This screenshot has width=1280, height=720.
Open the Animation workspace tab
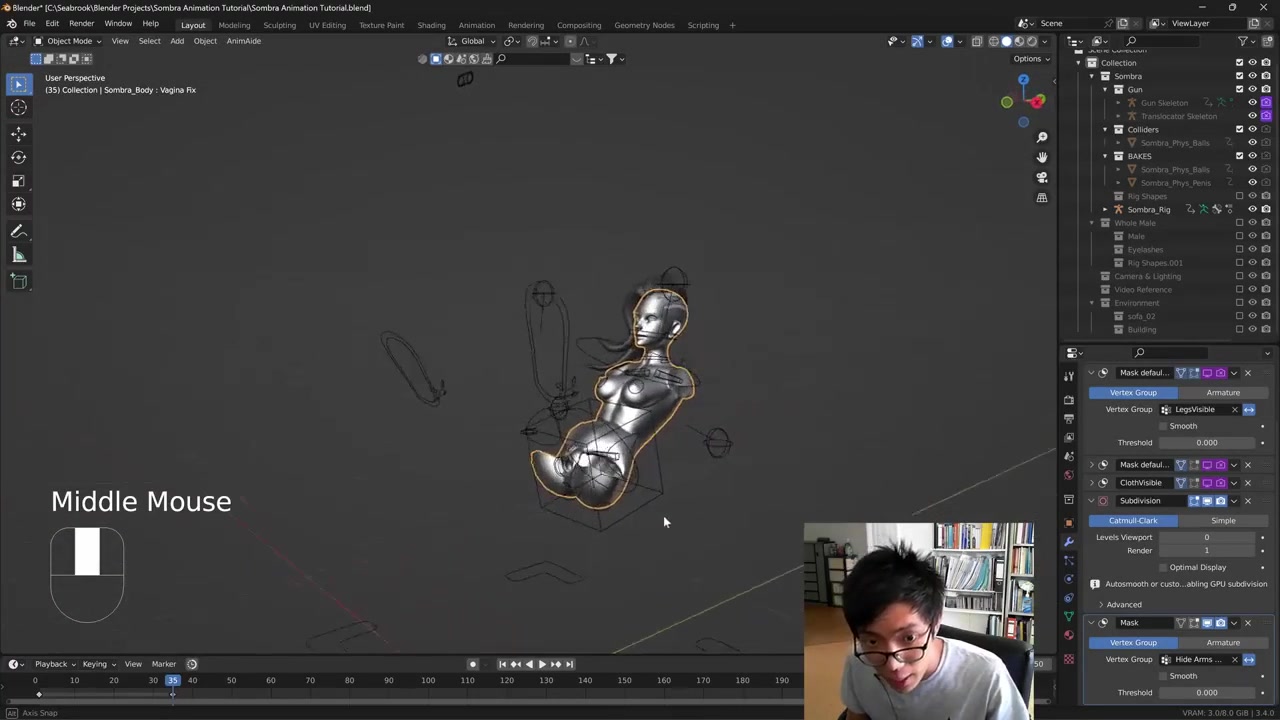[476, 25]
